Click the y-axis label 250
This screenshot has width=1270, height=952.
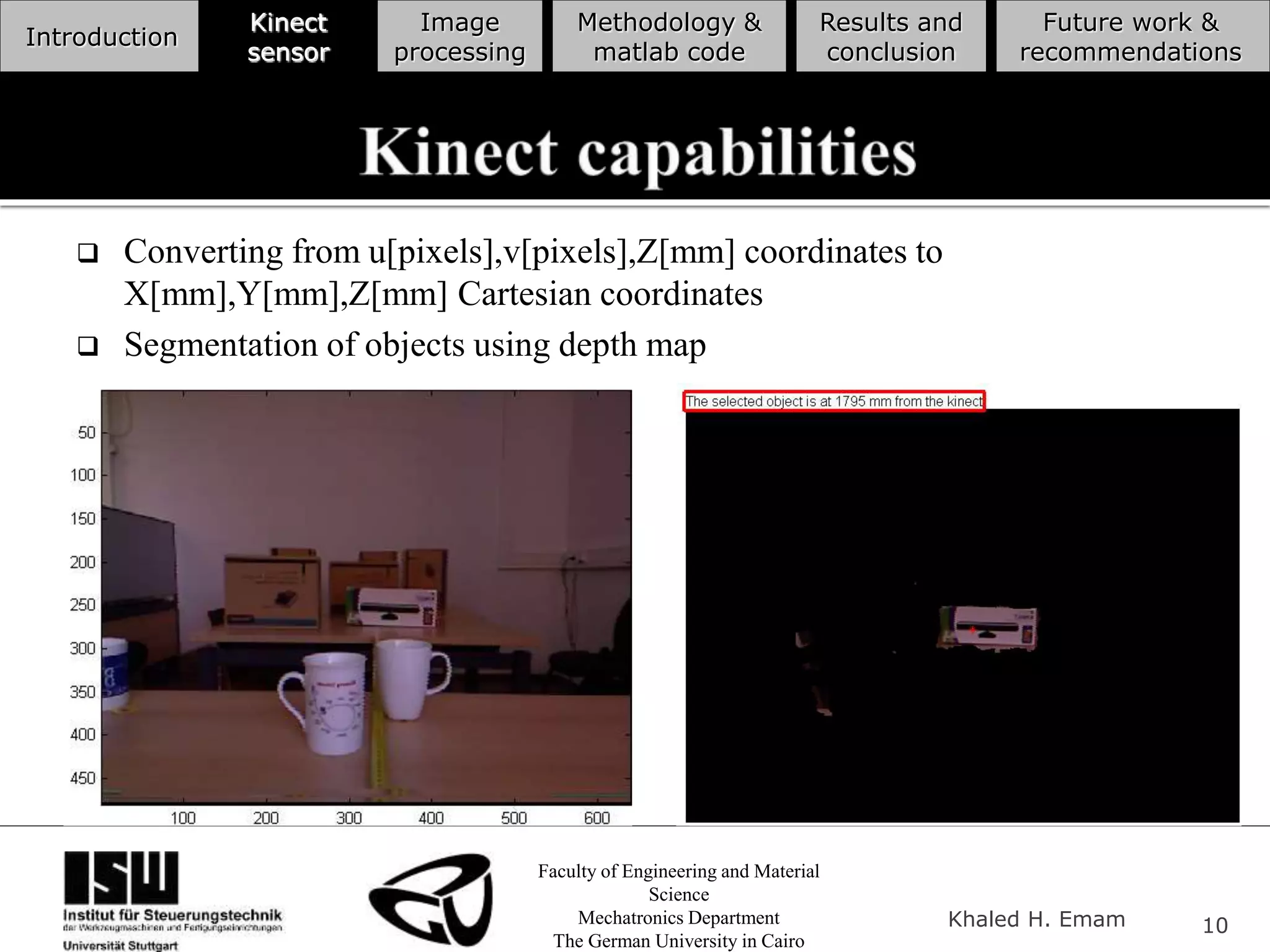[x=82, y=605]
